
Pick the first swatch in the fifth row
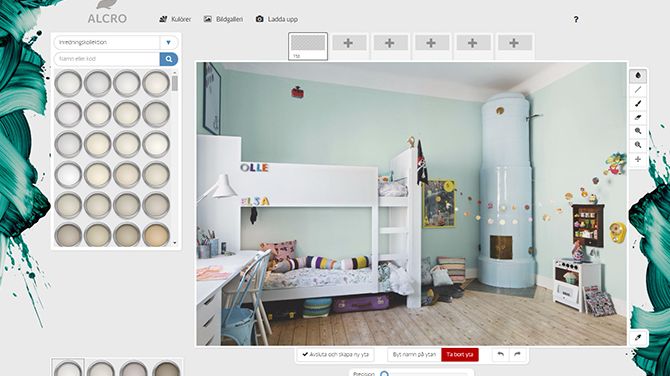pyautogui.click(x=68, y=206)
